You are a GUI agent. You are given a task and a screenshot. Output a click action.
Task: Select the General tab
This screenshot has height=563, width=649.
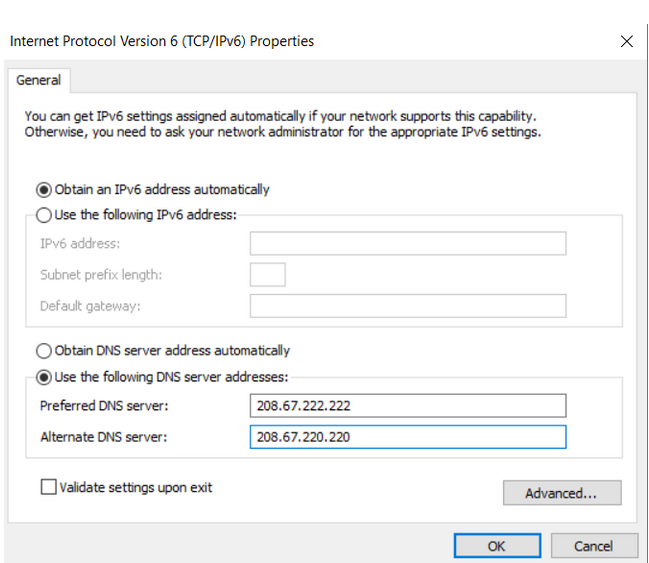click(38, 80)
